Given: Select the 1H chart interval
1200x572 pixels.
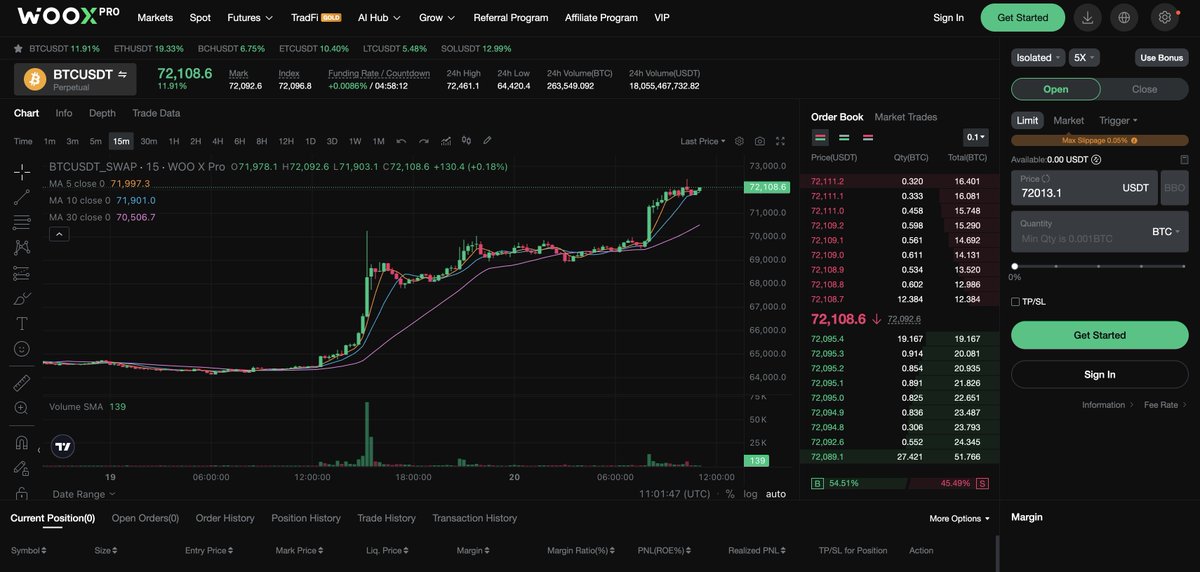Looking at the screenshot, I should pos(173,141).
